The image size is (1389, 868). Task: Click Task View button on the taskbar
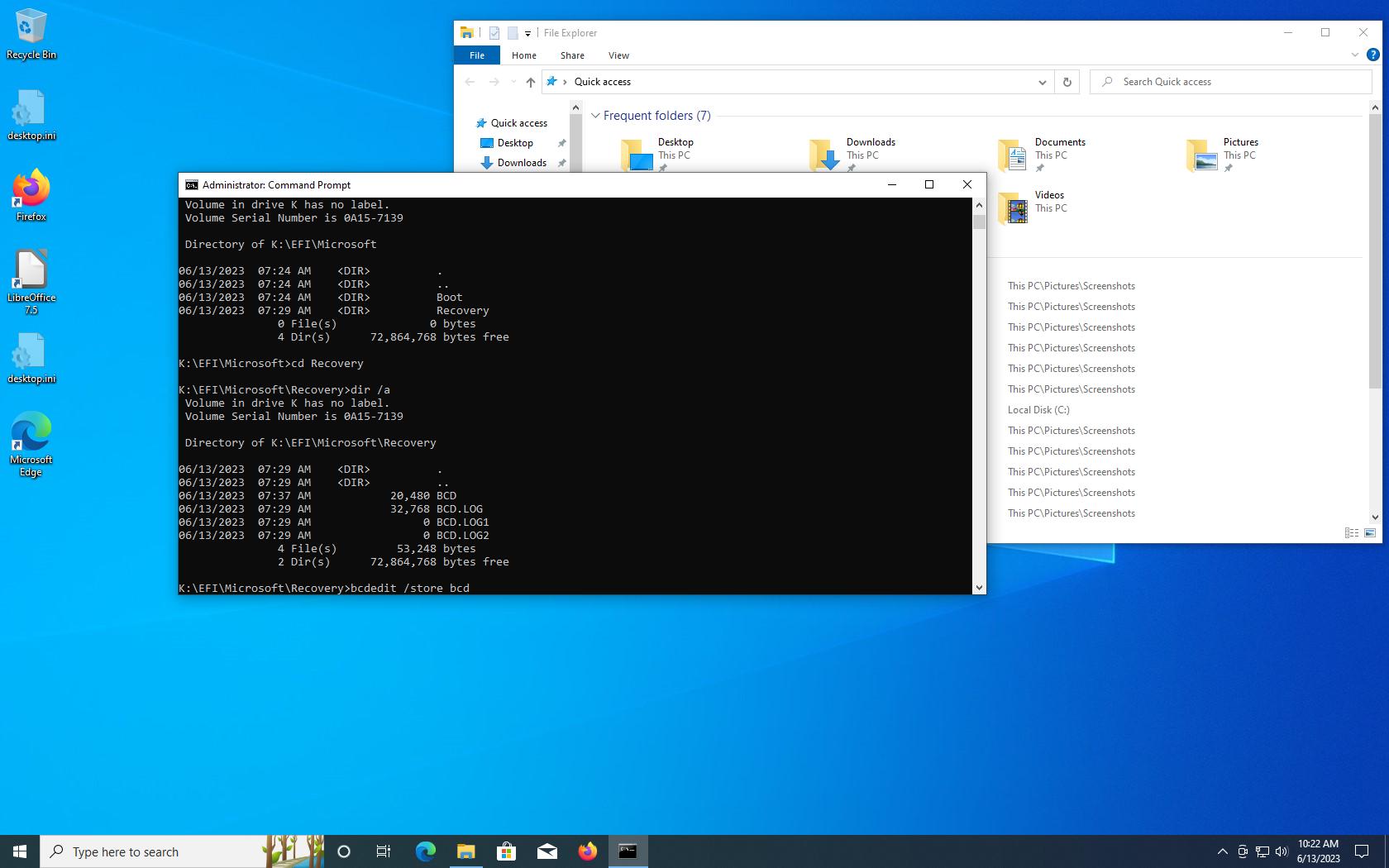click(384, 851)
